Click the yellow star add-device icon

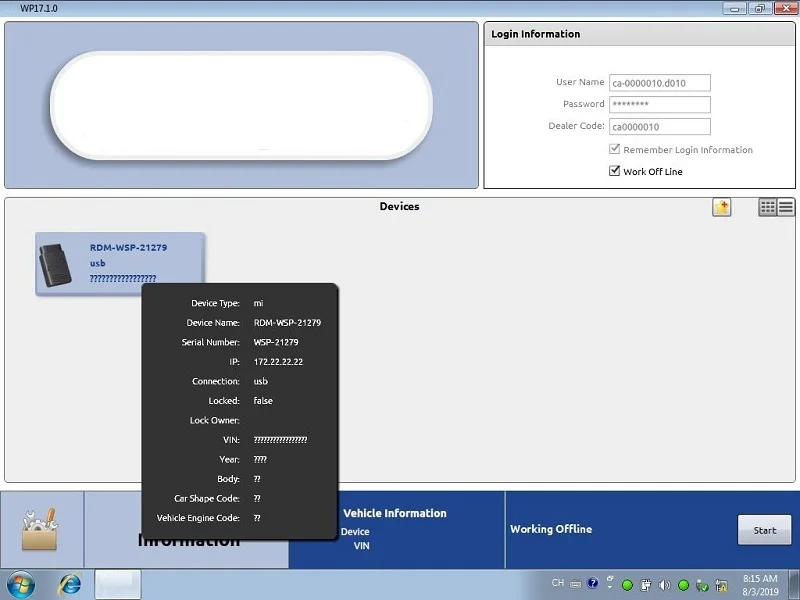(x=721, y=207)
